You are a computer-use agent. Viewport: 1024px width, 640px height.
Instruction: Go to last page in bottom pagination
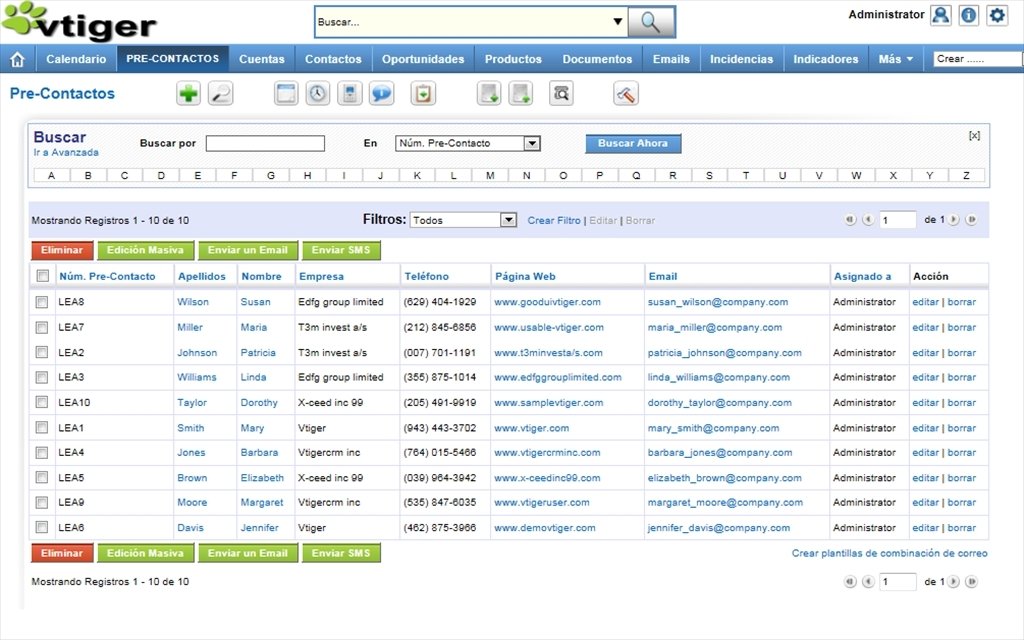(x=971, y=581)
